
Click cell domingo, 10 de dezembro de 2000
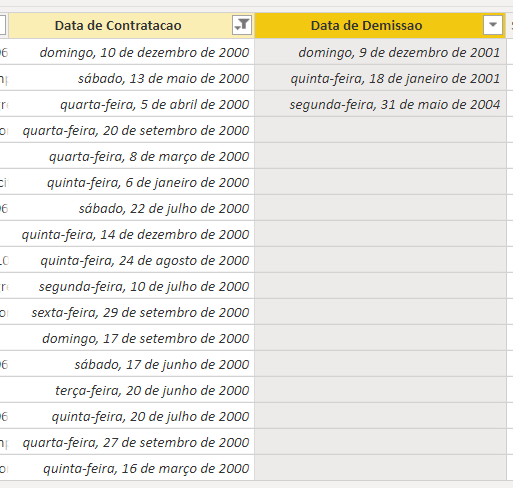(131, 52)
